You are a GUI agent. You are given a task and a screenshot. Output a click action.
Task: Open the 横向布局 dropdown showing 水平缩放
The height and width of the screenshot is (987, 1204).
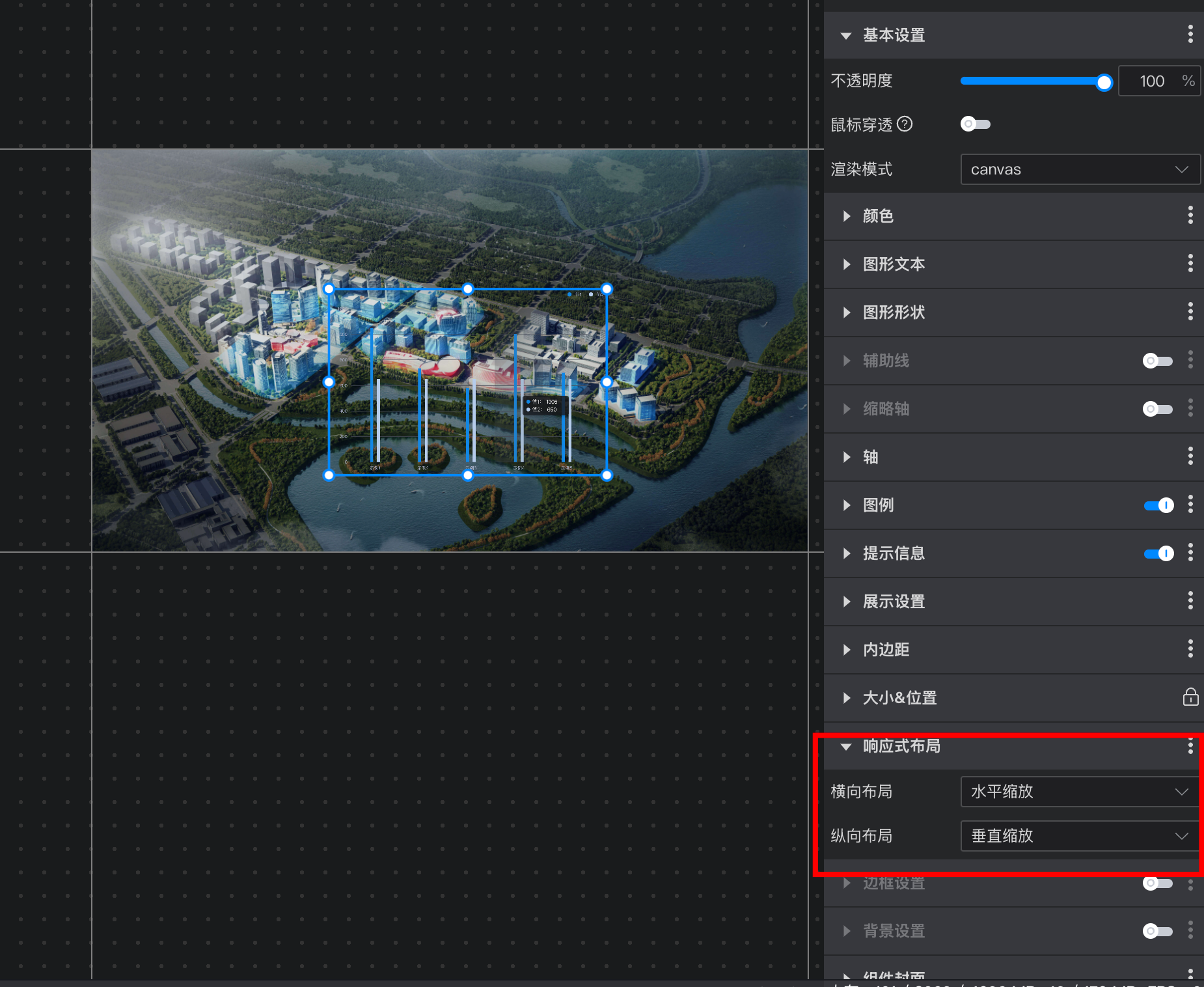[1079, 792]
